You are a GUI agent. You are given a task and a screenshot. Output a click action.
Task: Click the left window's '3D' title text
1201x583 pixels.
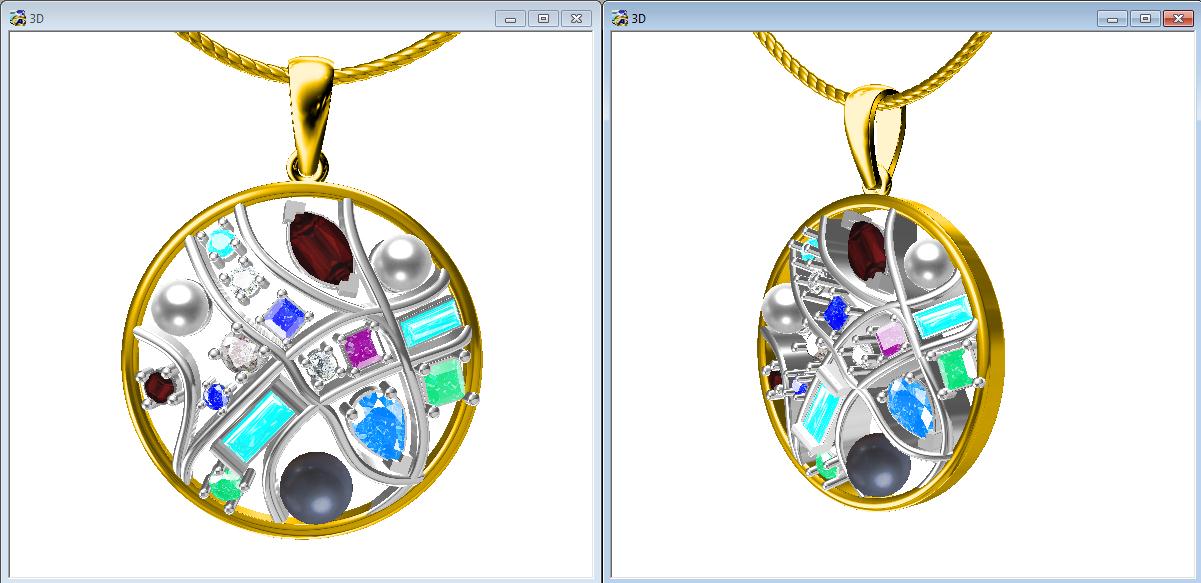[x=37, y=19]
